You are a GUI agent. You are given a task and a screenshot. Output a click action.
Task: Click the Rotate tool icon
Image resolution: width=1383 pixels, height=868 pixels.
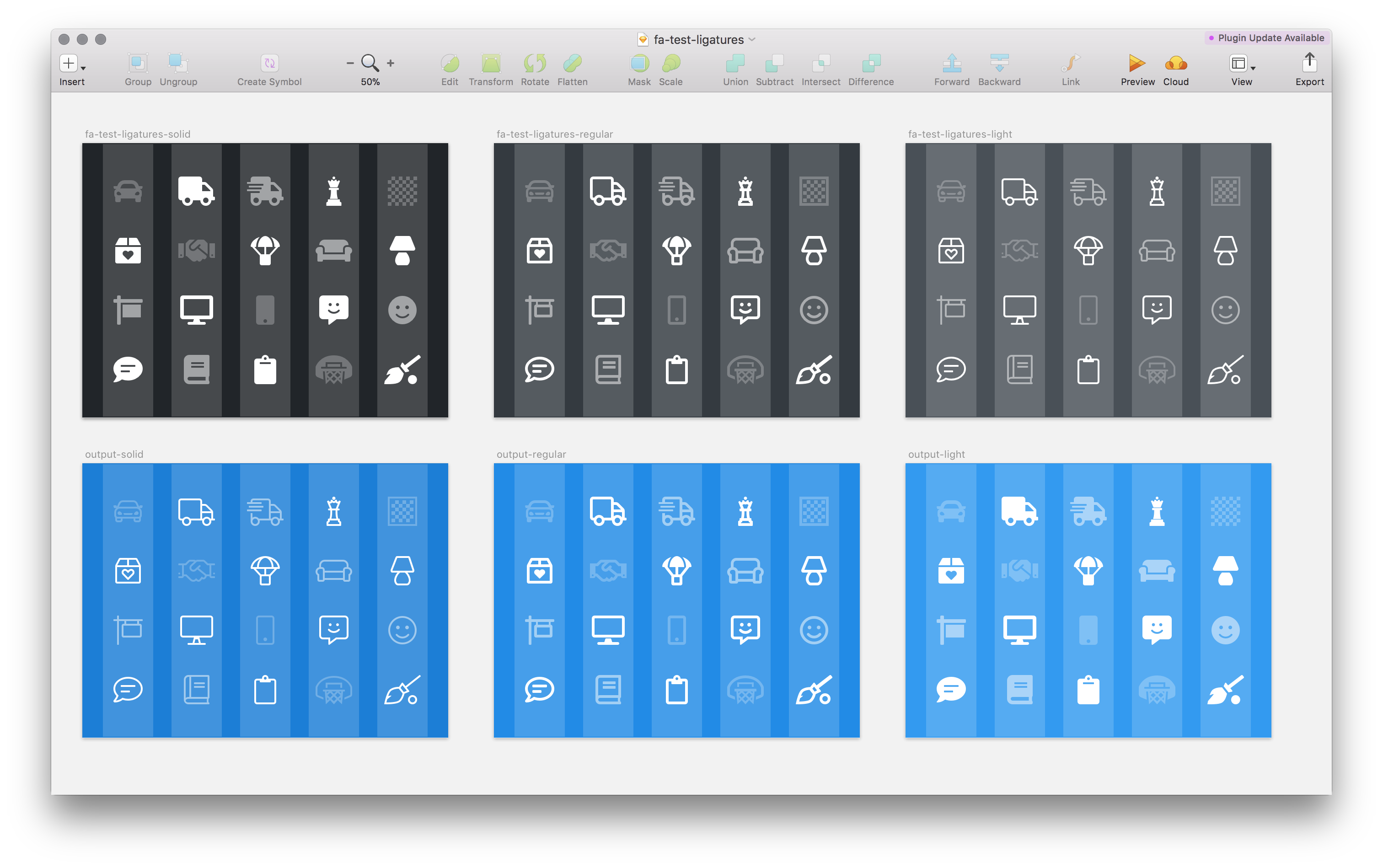tap(535, 63)
